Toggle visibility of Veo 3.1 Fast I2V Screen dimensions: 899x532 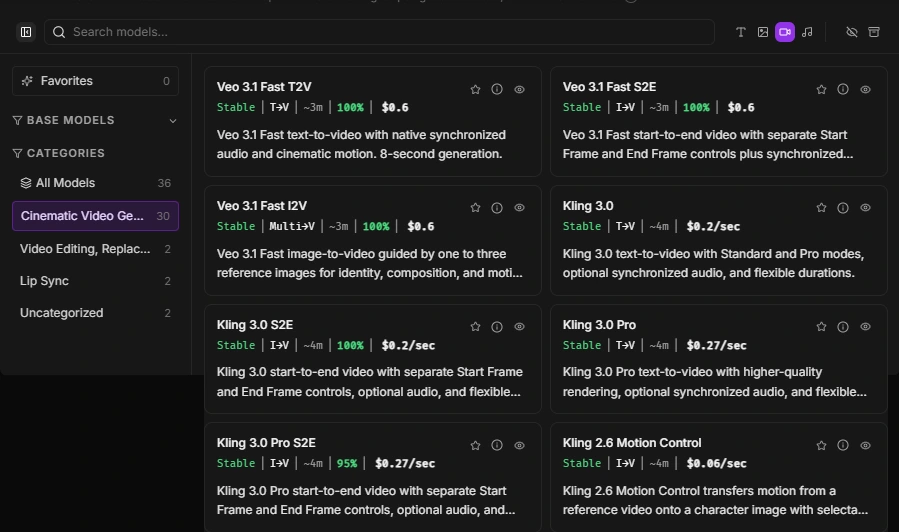[x=519, y=208]
